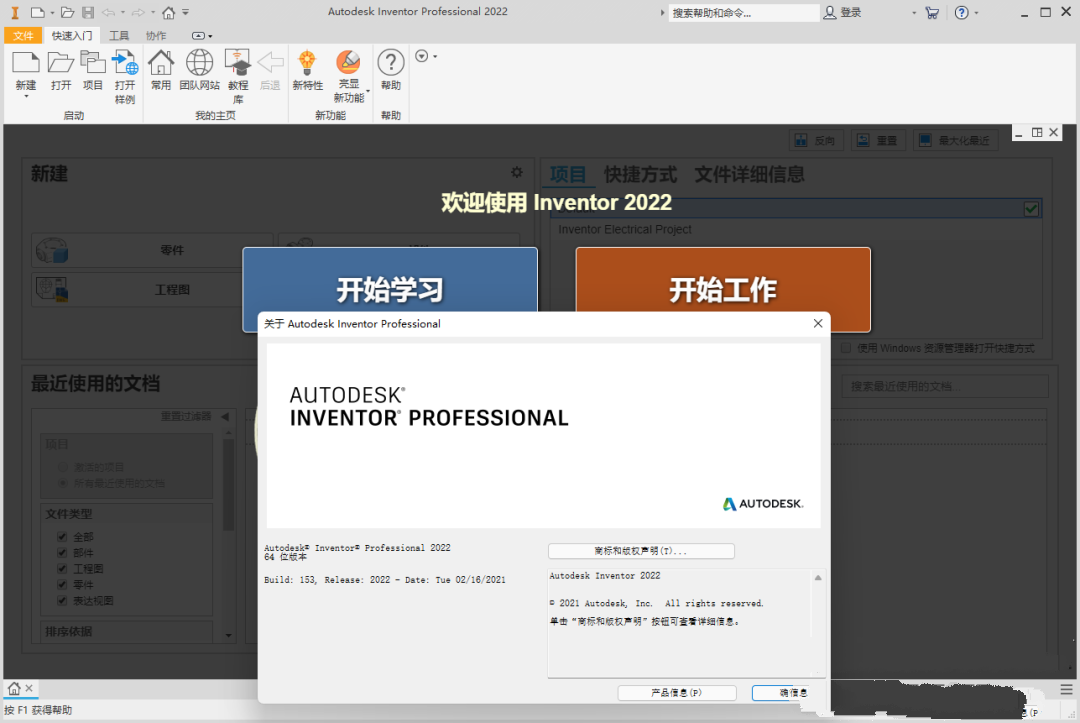
Task: Click the home tab icon at bottom left
Action: pos(14,689)
